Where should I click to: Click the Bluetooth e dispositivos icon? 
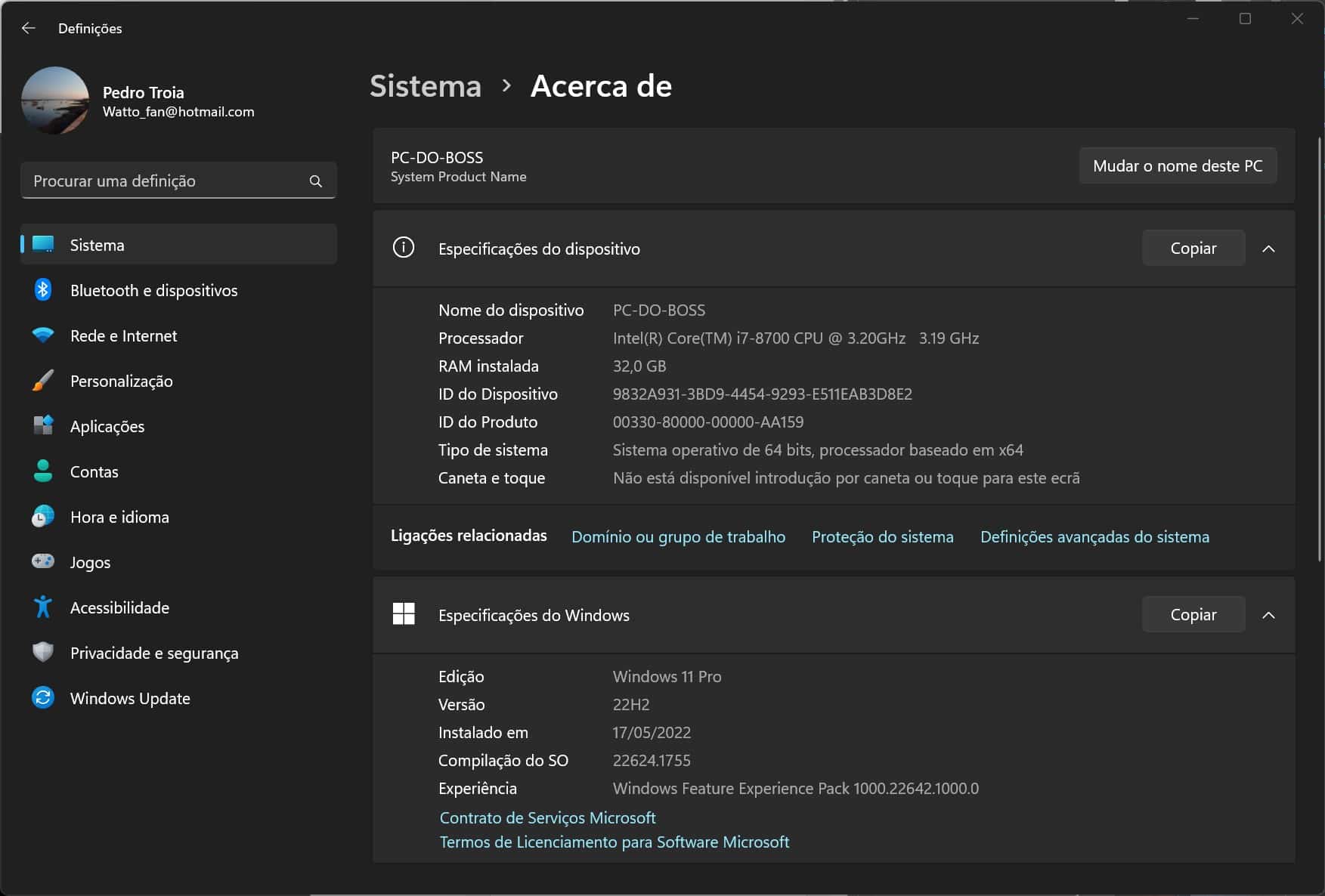tap(43, 290)
